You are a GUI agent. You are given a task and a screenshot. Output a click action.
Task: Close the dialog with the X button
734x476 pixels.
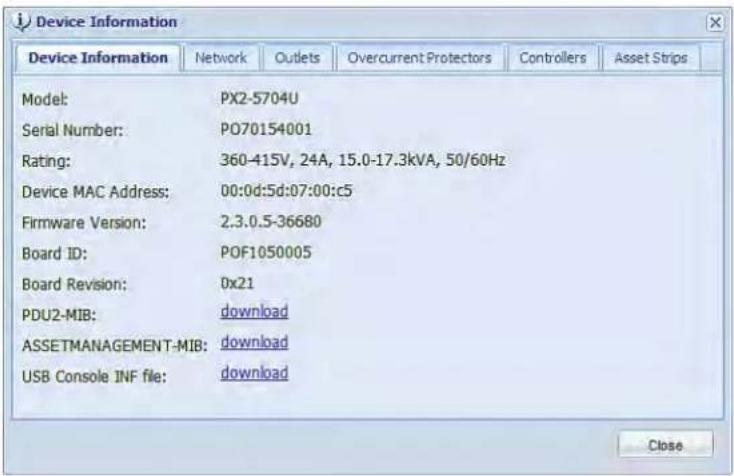[715, 22]
